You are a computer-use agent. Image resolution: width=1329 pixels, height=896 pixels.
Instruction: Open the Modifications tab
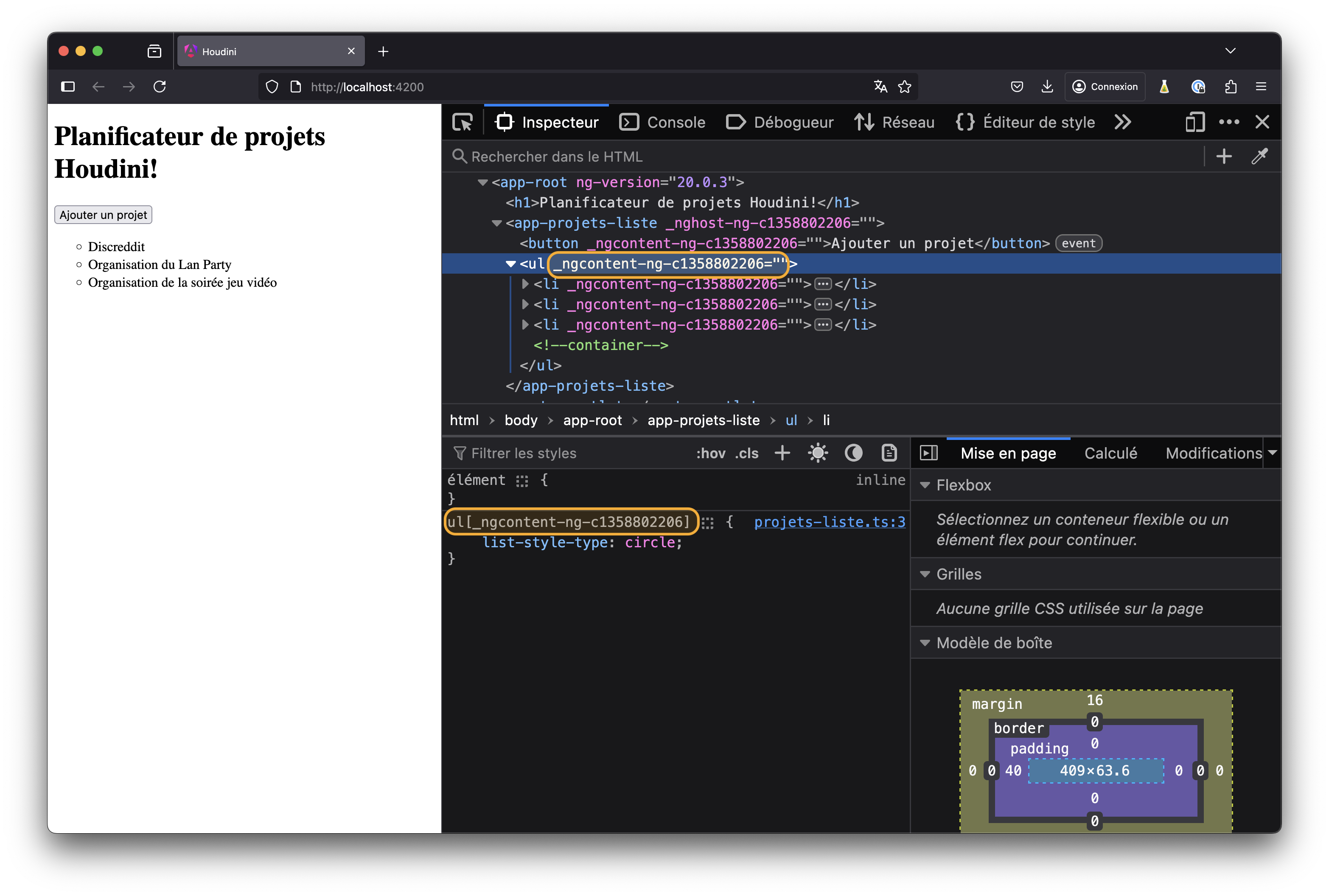[1213, 453]
